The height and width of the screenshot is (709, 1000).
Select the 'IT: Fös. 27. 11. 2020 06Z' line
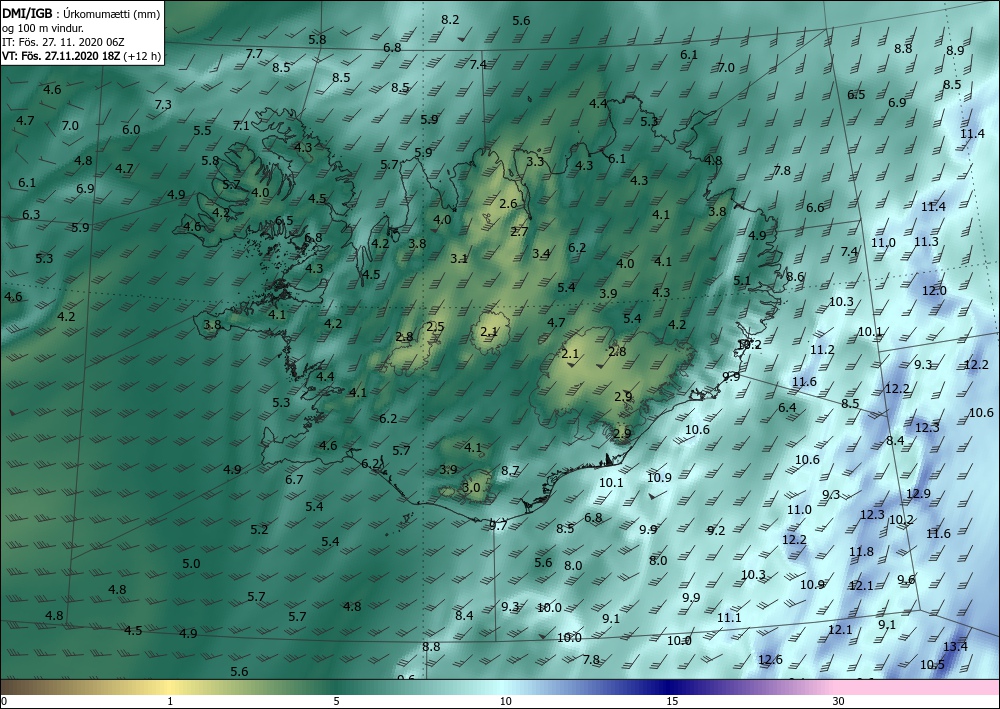point(62,42)
